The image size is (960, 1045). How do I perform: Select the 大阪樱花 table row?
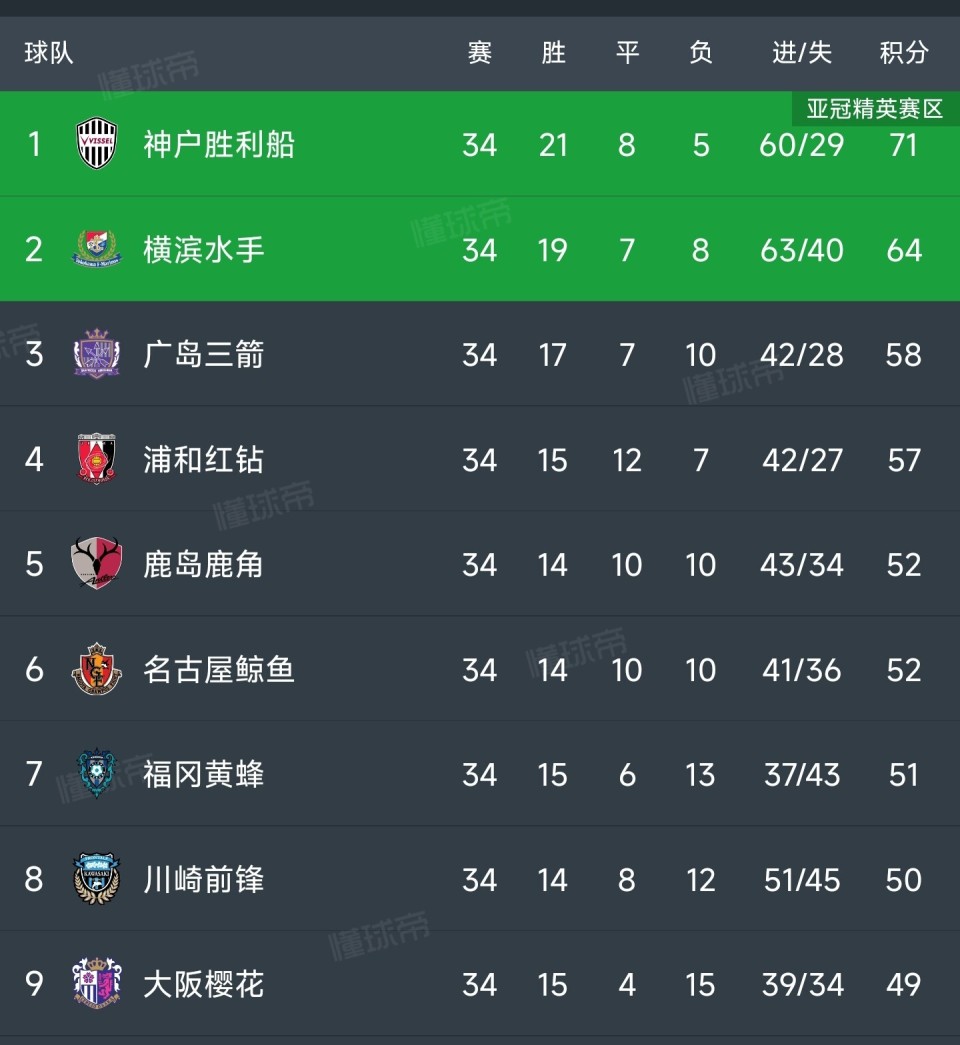[x=480, y=985]
